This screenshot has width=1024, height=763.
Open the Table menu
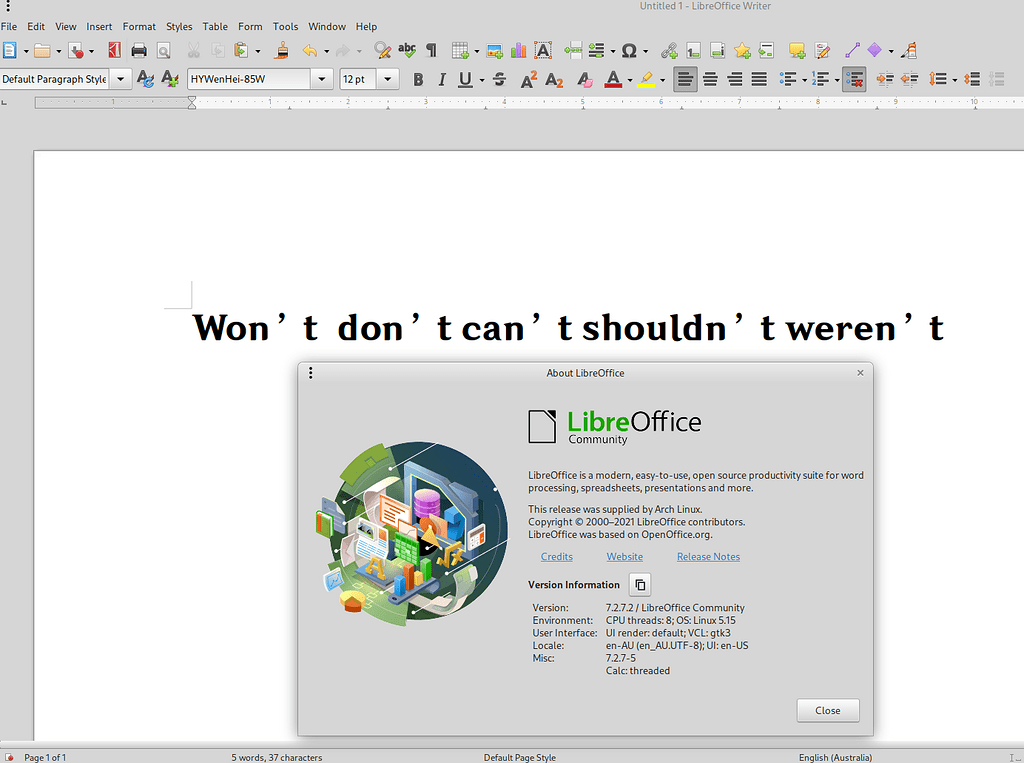tap(215, 26)
